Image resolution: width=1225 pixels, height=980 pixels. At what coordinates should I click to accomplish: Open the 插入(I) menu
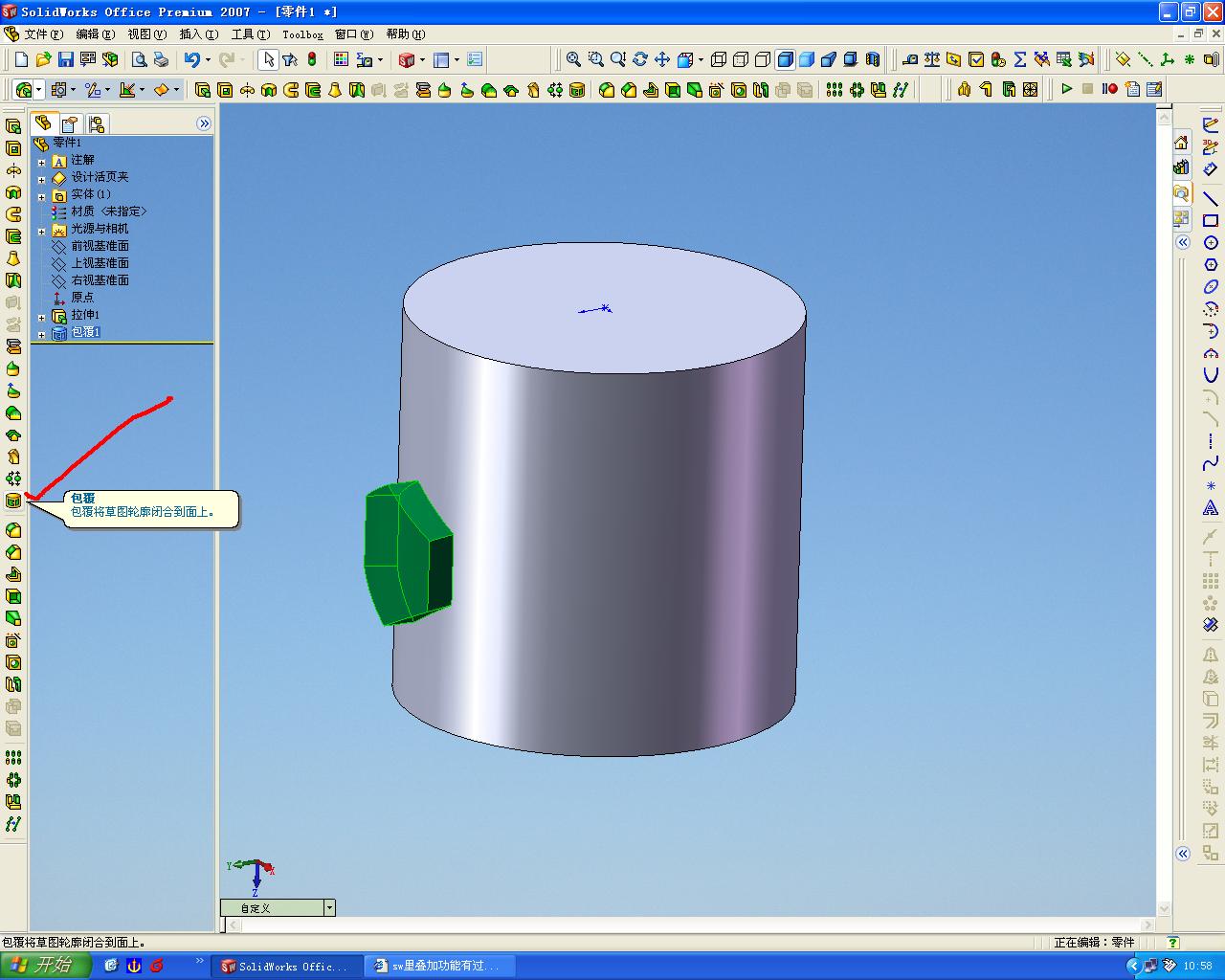(199, 34)
